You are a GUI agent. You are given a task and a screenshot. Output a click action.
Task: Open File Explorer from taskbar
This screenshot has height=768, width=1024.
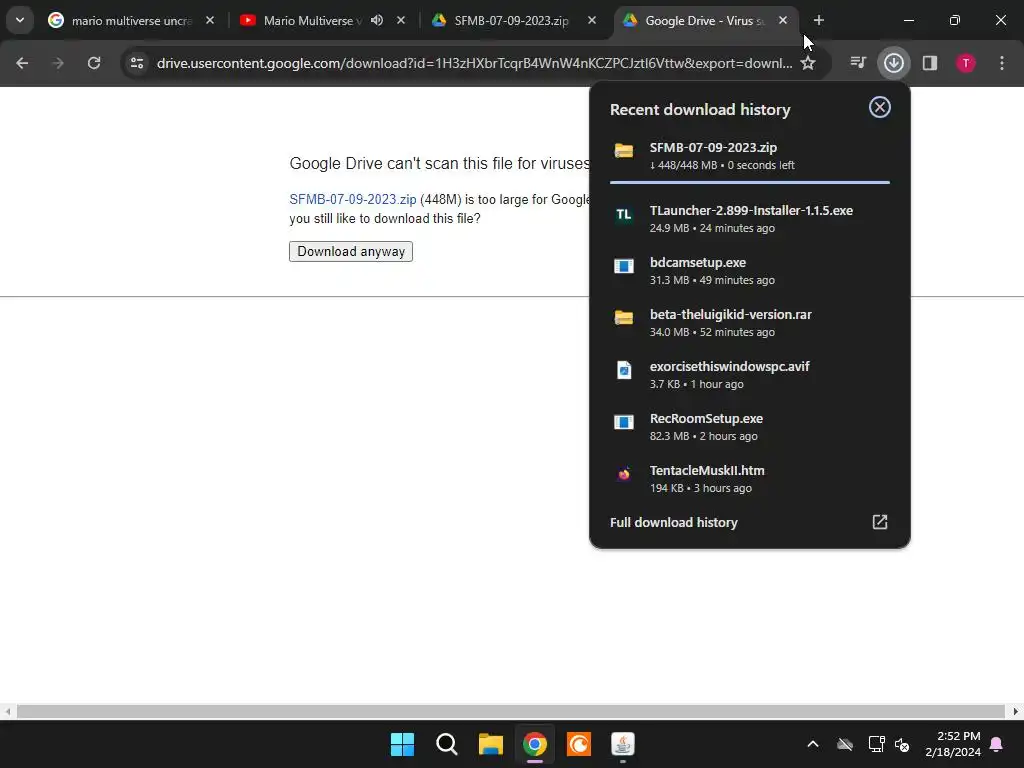pyautogui.click(x=490, y=744)
